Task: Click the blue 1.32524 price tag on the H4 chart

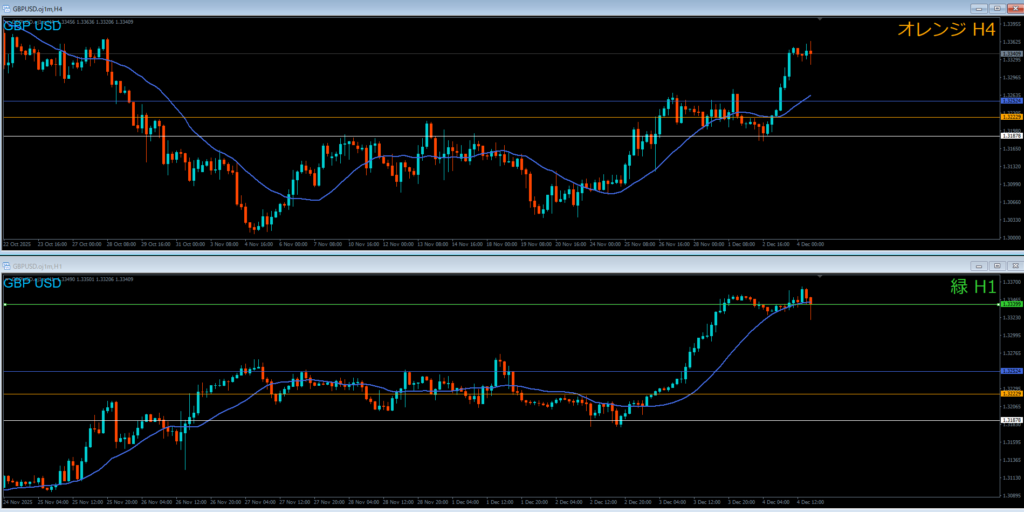Action: 1011,101
